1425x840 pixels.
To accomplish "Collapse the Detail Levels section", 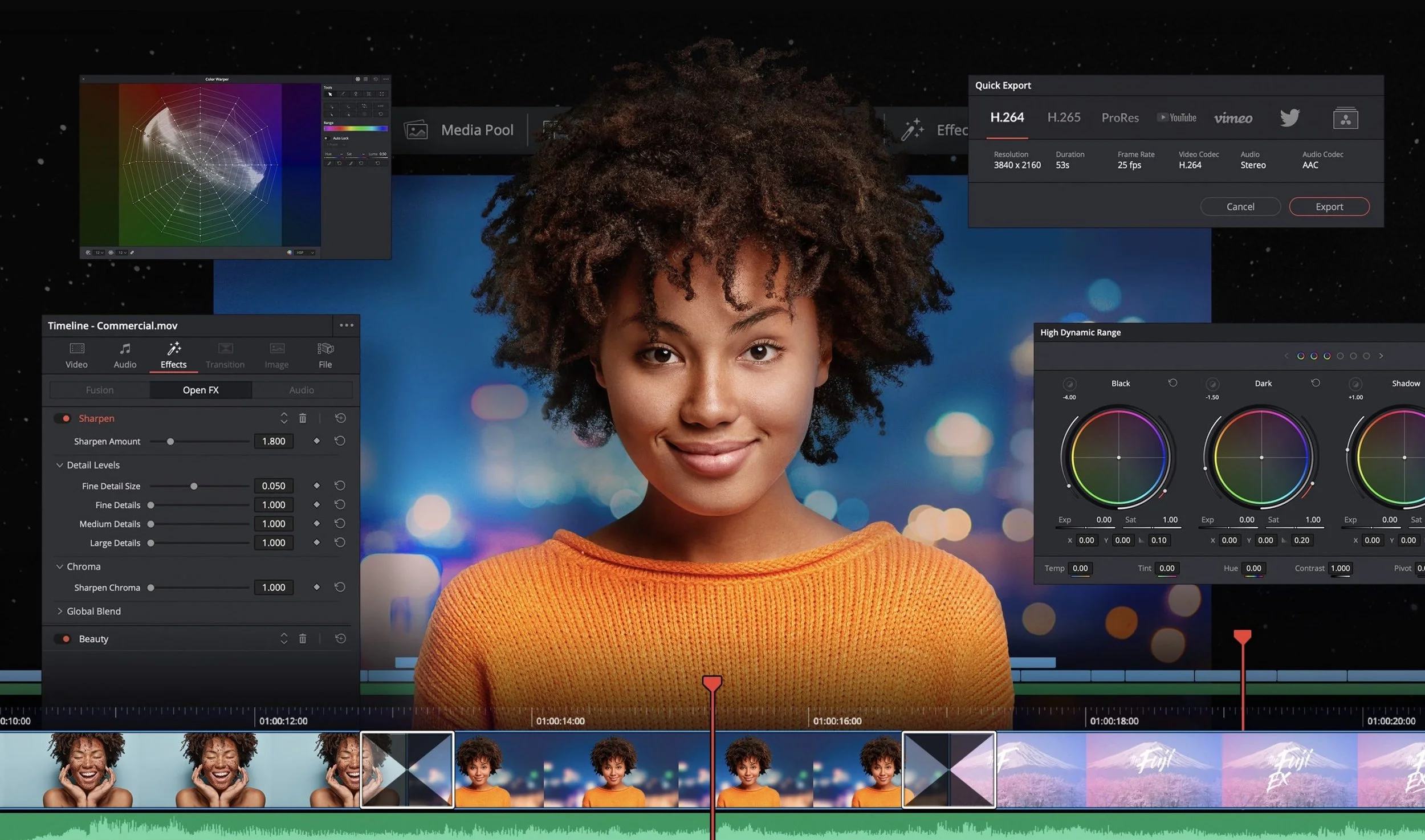I will coord(59,465).
